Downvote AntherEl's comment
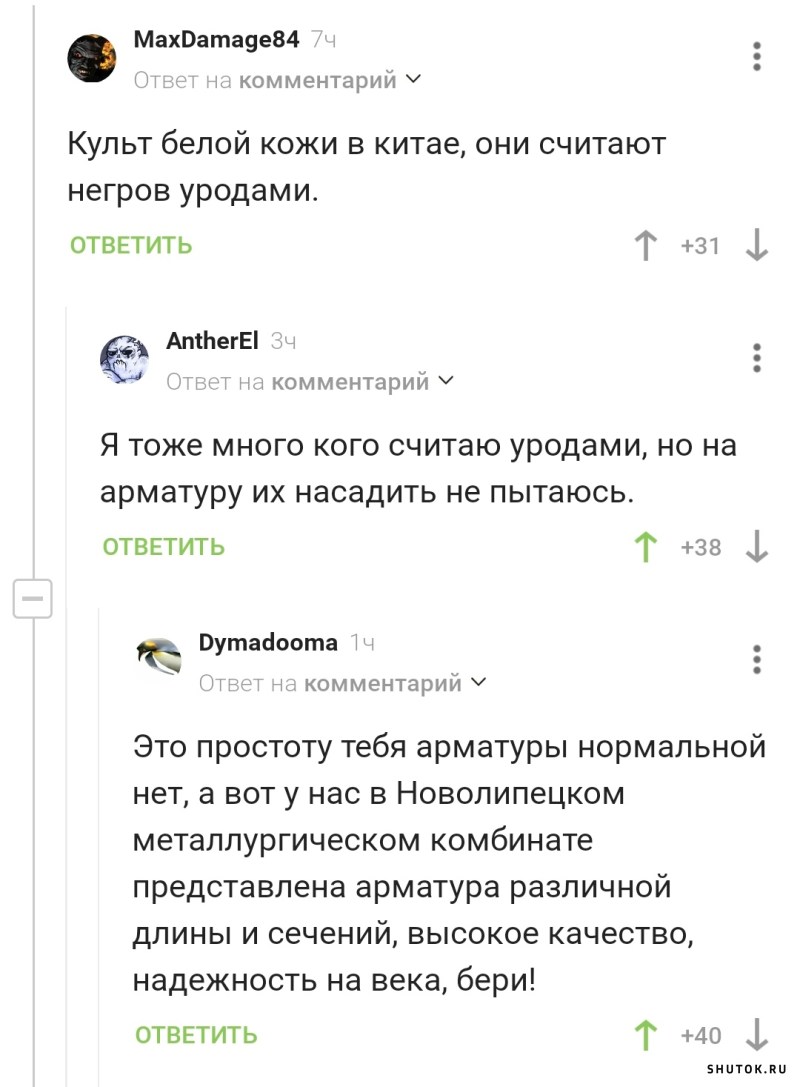This screenshot has height=1087, width=800. point(757,547)
